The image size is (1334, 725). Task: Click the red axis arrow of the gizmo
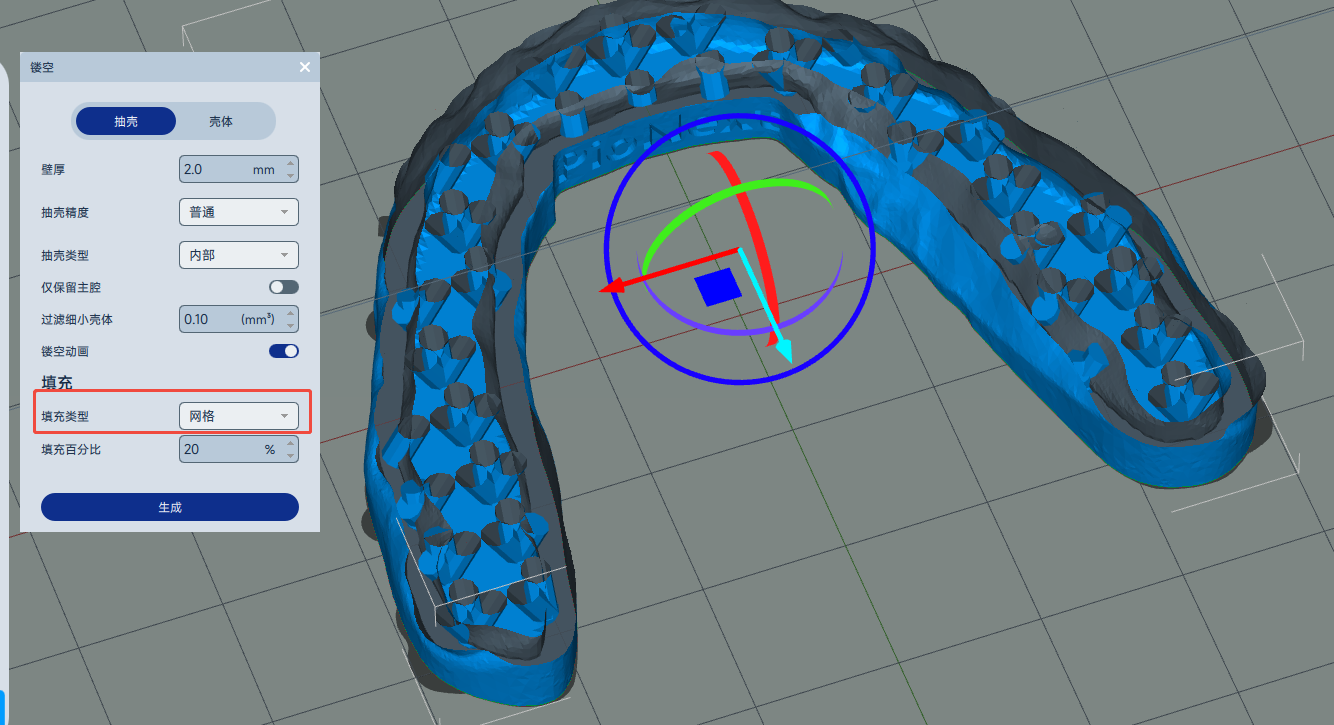coord(611,287)
